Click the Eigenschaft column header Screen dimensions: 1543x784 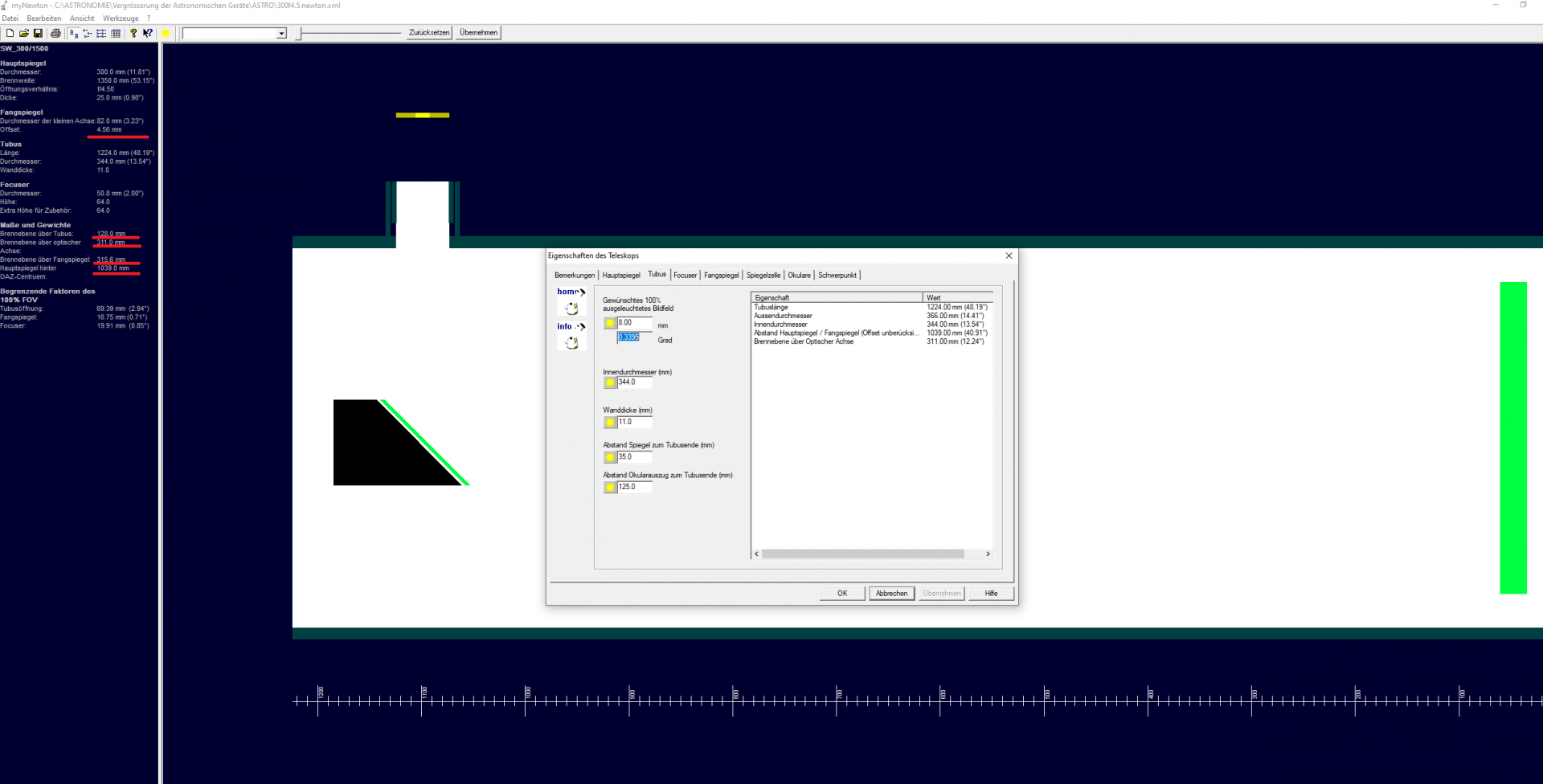click(837, 298)
